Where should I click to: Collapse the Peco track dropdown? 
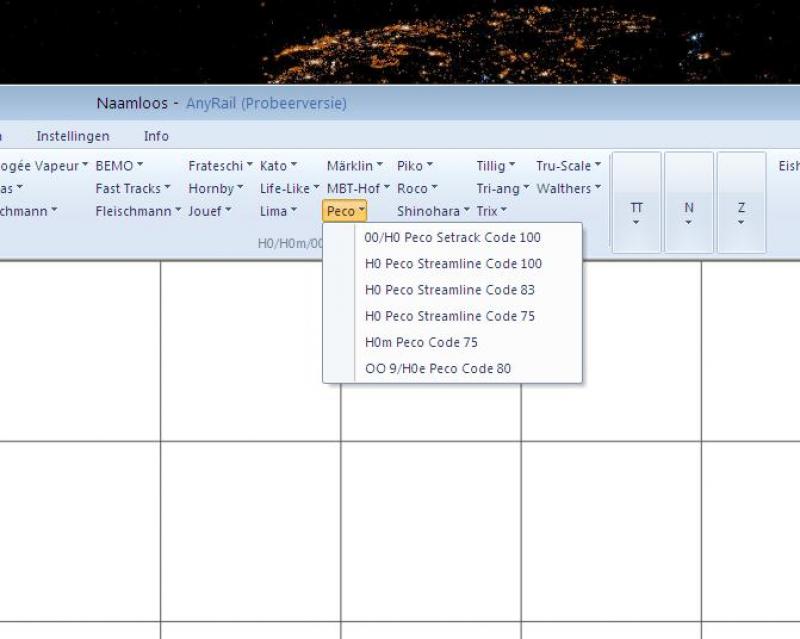(x=345, y=211)
